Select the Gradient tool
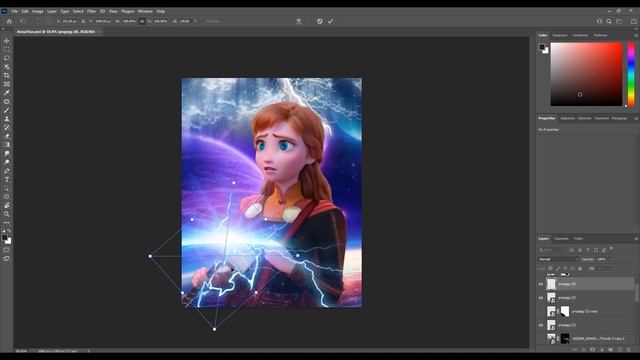 point(7,144)
